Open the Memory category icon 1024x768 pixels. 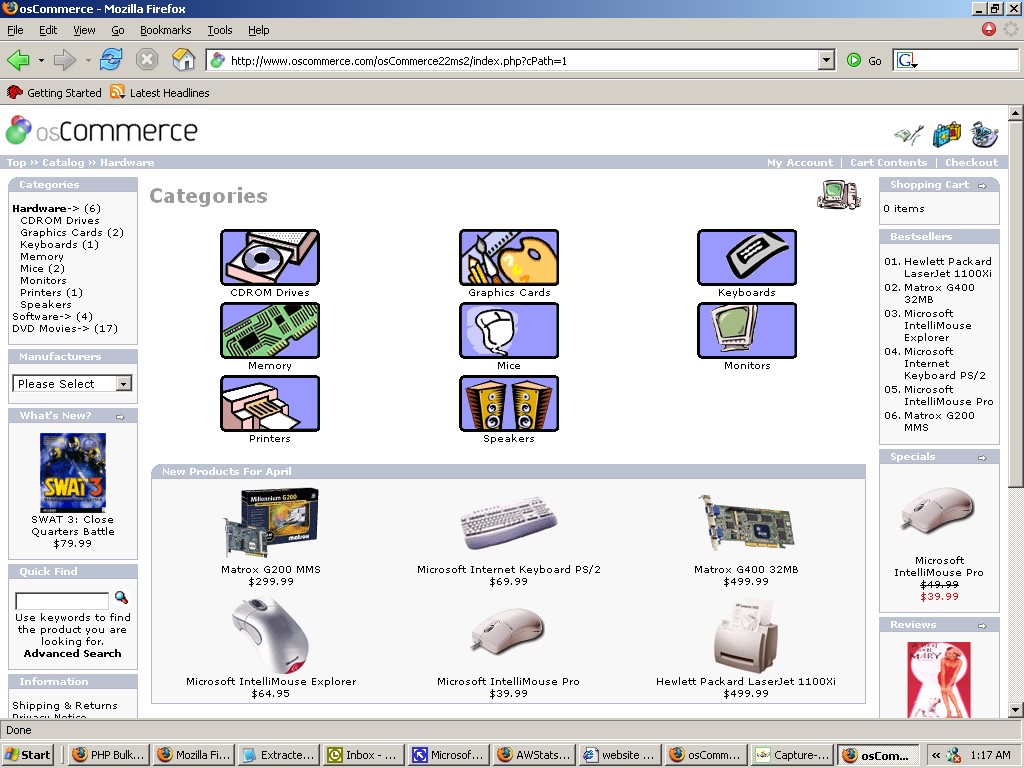tap(270, 330)
